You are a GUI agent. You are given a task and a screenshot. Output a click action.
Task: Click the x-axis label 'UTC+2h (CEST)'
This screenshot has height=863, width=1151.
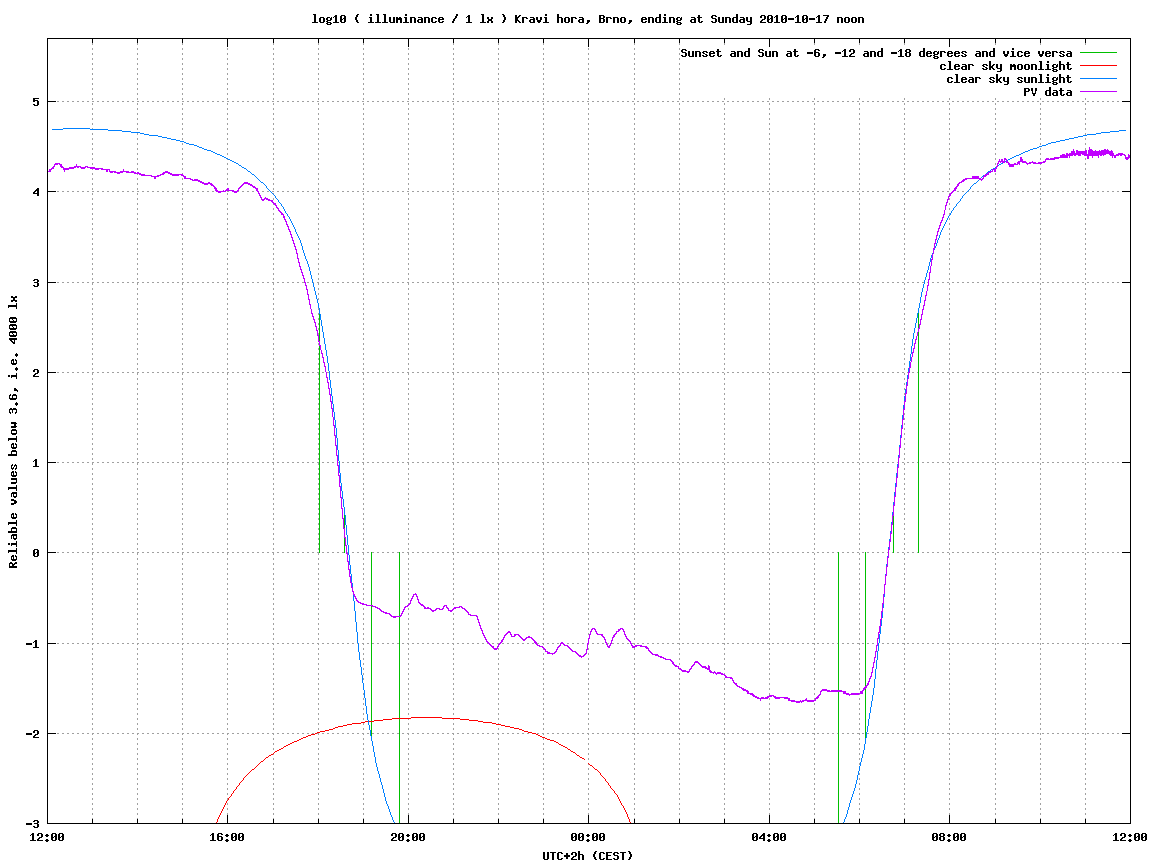coord(587,855)
